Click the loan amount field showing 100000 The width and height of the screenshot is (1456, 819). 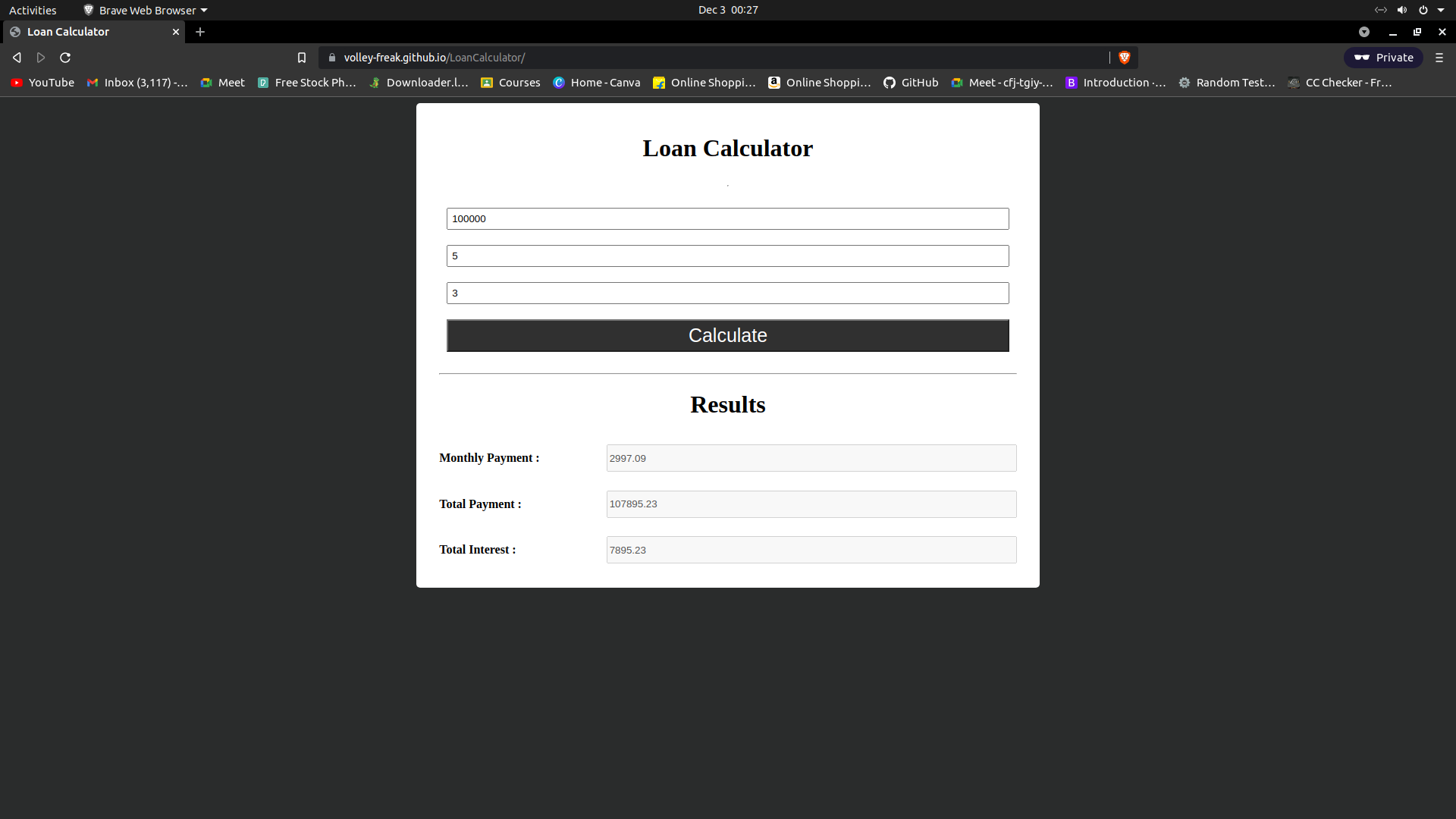click(727, 218)
